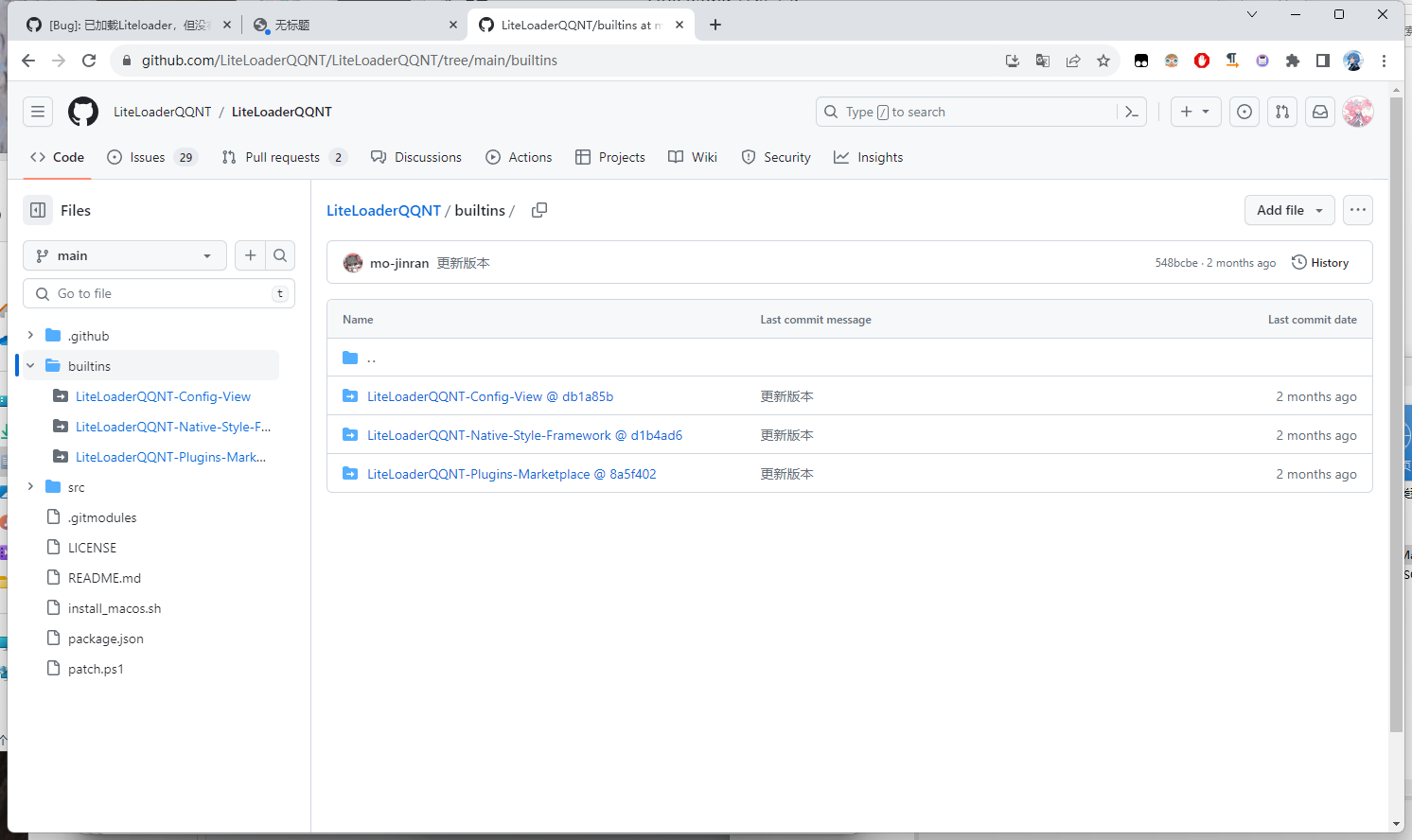Image resolution: width=1412 pixels, height=840 pixels.
Task: Switch to the 无标题 browser tab
Action: pos(355,25)
